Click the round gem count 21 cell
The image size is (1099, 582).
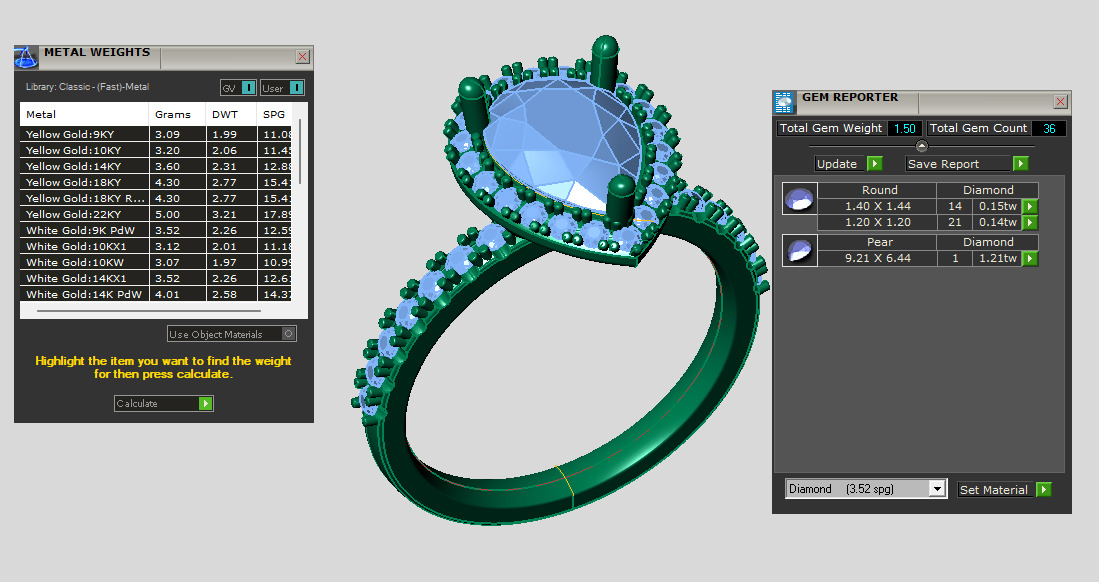pyautogui.click(x=955, y=222)
